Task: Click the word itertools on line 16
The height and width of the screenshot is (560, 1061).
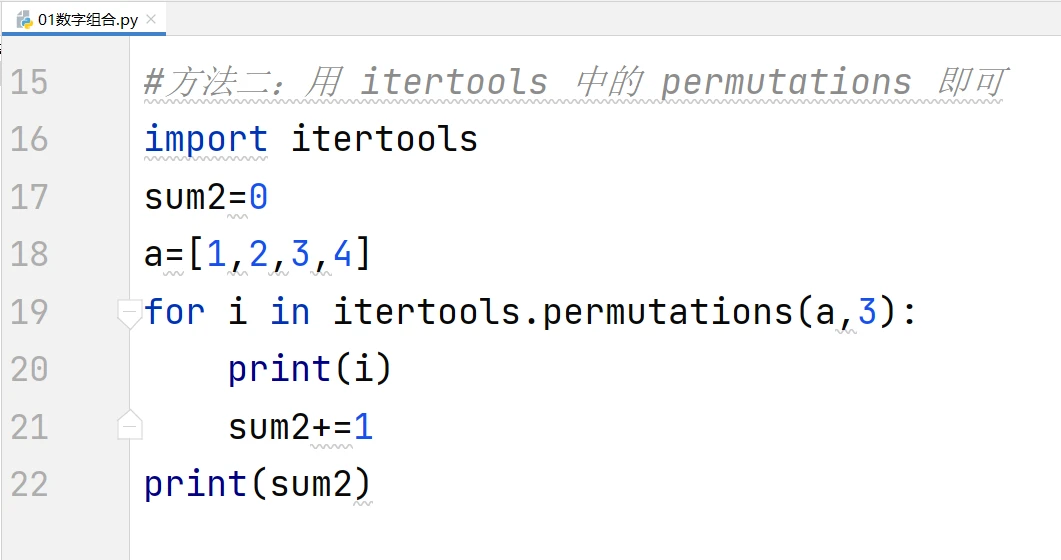Action: tap(384, 139)
